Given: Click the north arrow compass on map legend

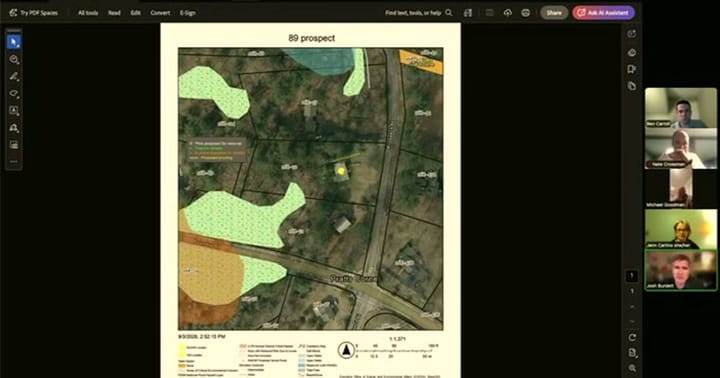Looking at the screenshot, I should pos(346,350).
